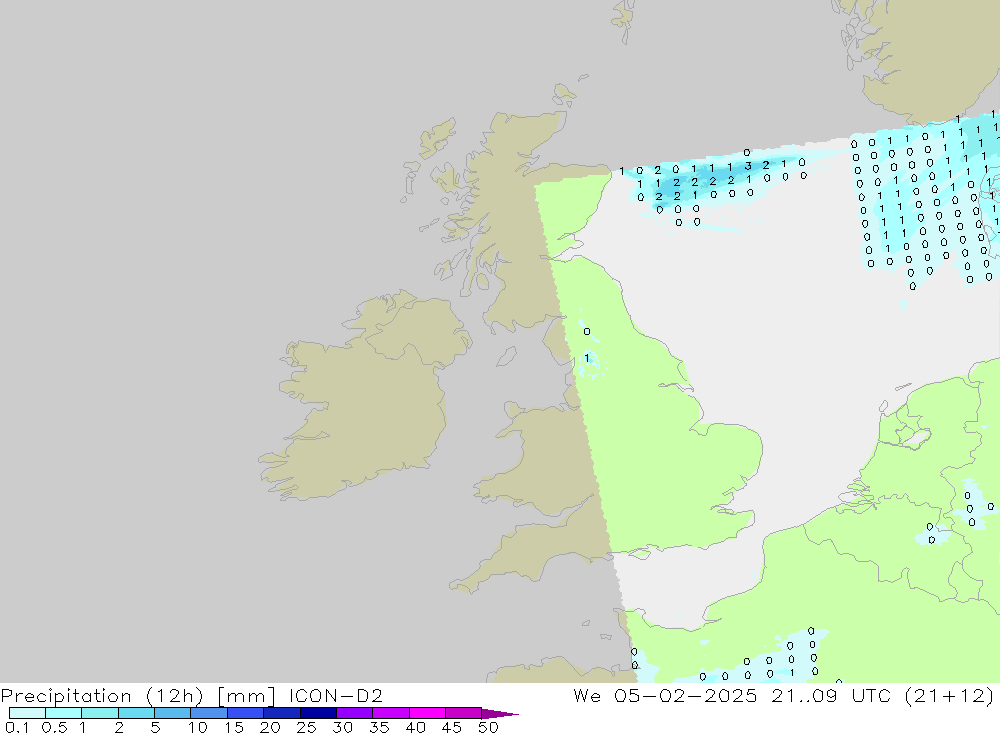Click the '(21+12)' forecast offset text
This screenshot has width=1000, height=733.
point(949,696)
